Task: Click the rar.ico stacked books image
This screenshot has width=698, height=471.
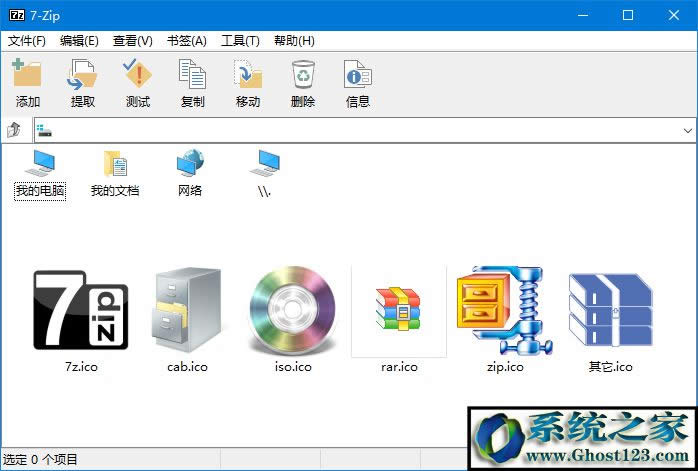Action: pos(398,309)
